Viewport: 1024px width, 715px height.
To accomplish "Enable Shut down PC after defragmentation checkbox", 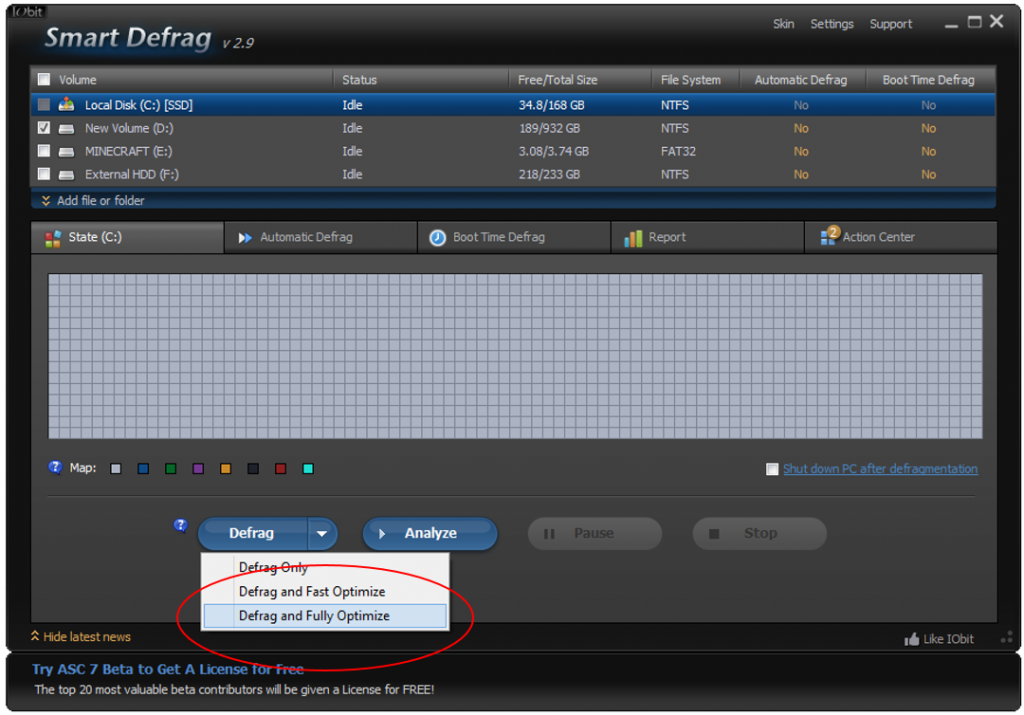I will point(772,469).
